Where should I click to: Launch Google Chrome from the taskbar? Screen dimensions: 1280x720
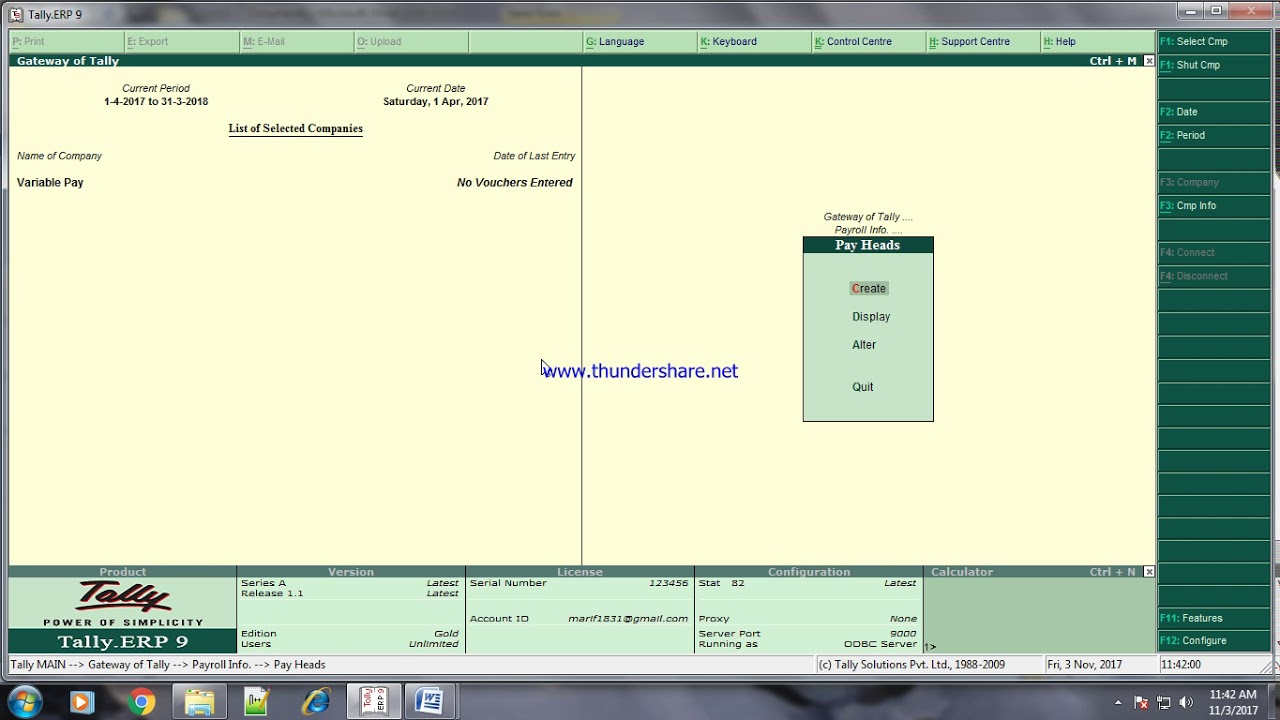click(141, 703)
